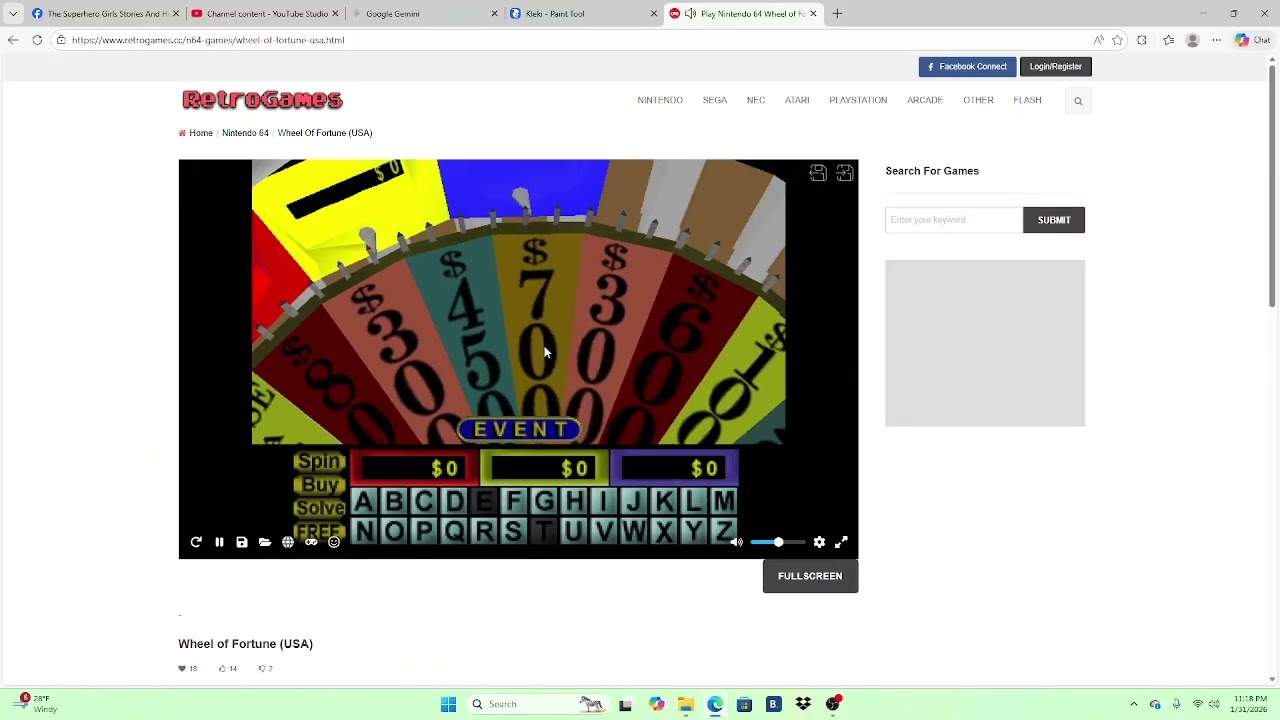The width and height of the screenshot is (1280, 720).
Task: Adjust the emulator volume slider
Action: [777, 542]
